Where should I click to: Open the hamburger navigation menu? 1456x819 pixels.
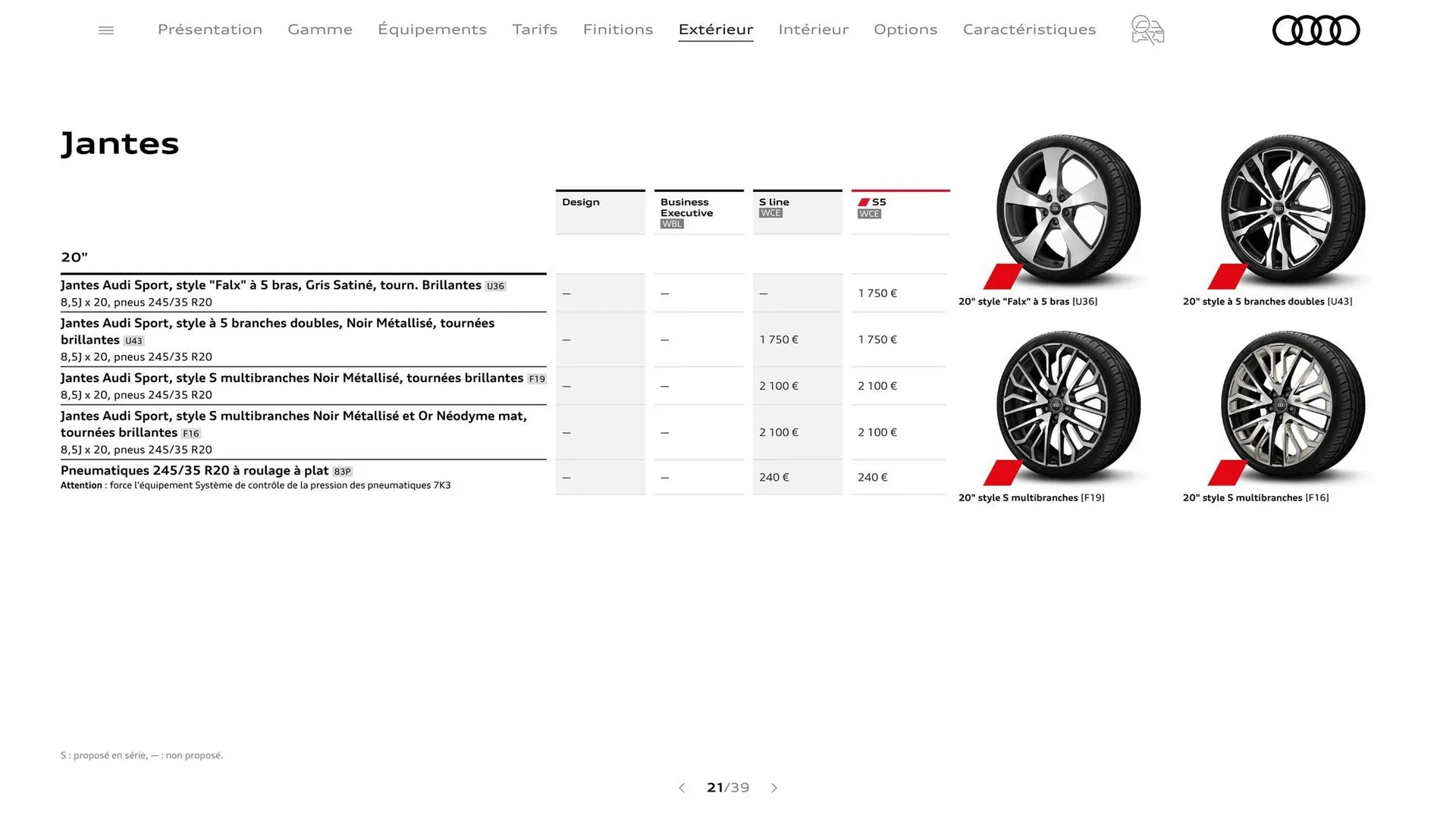pyautogui.click(x=105, y=30)
